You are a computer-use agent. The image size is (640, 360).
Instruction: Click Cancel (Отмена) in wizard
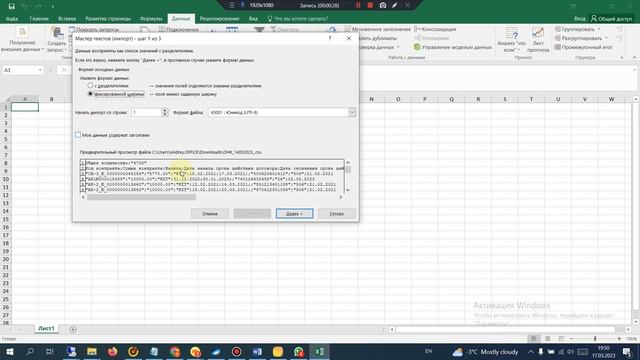(x=210, y=213)
